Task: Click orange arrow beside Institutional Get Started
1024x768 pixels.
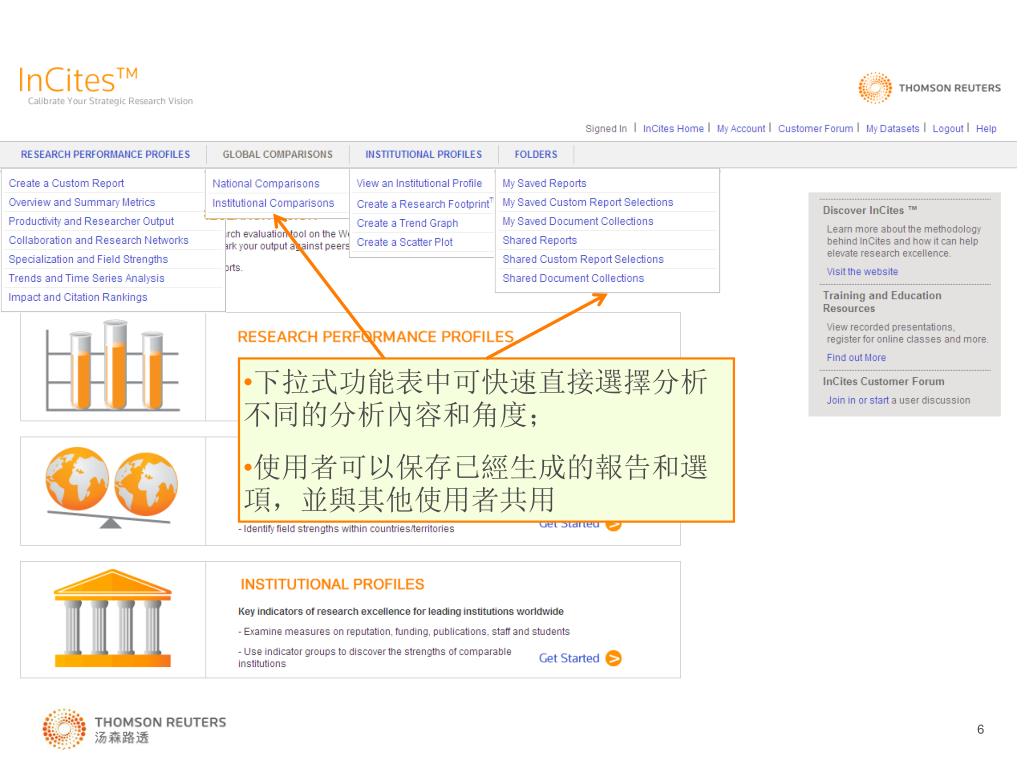Action: tap(614, 658)
